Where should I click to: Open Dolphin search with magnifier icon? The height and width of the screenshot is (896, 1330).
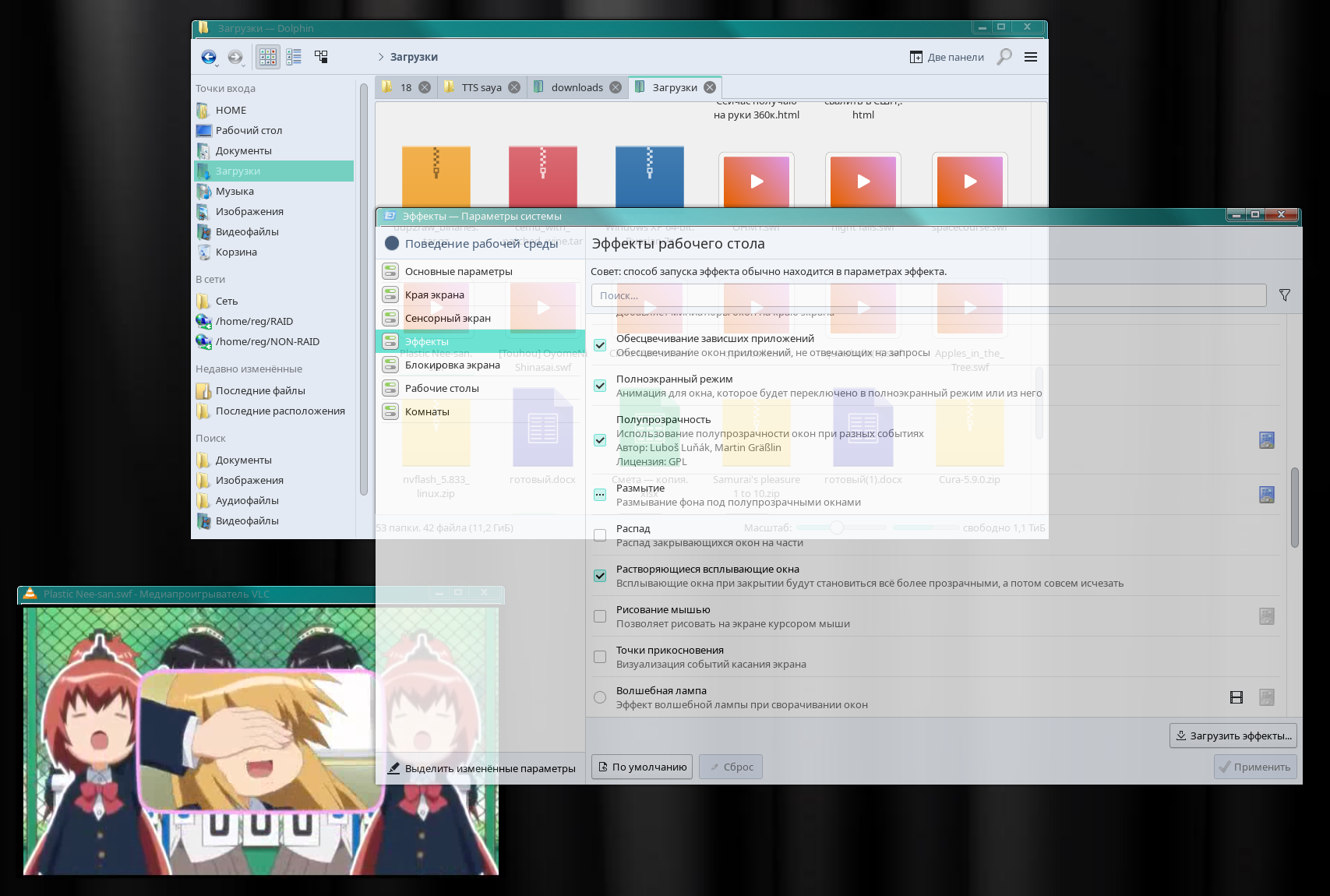coord(1004,57)
